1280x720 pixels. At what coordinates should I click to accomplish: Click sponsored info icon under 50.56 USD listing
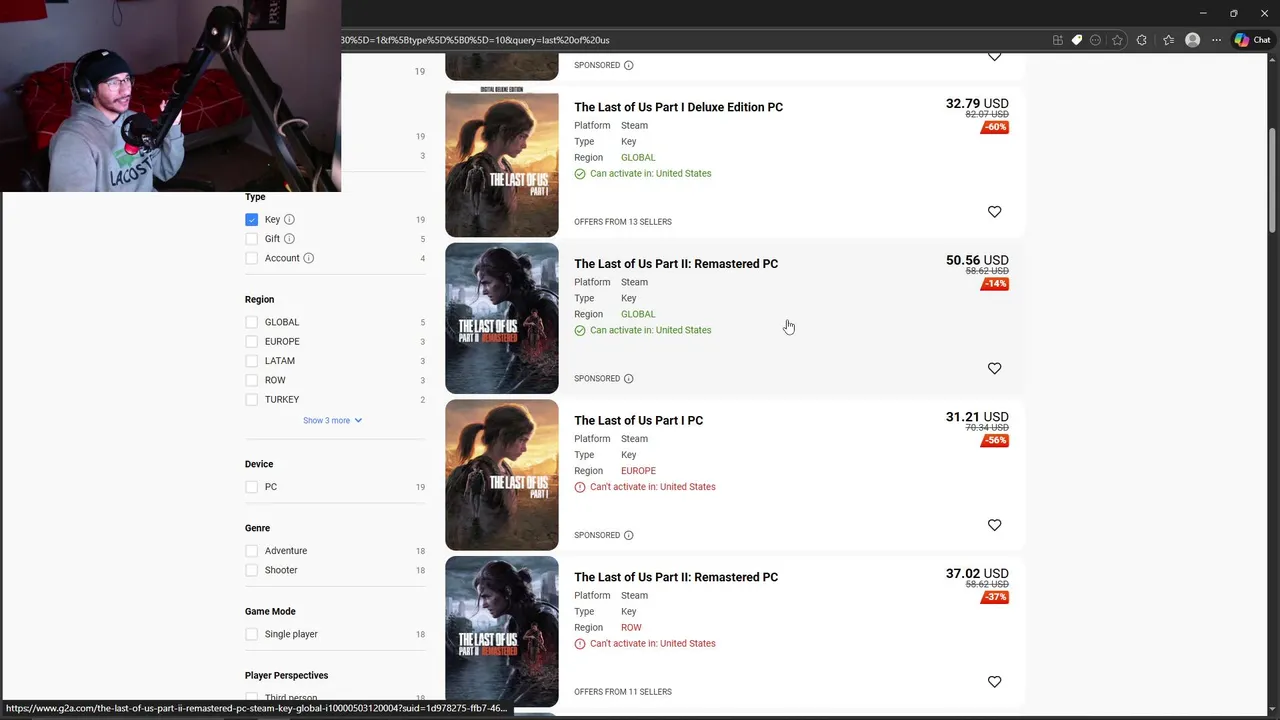click(628, 378)
